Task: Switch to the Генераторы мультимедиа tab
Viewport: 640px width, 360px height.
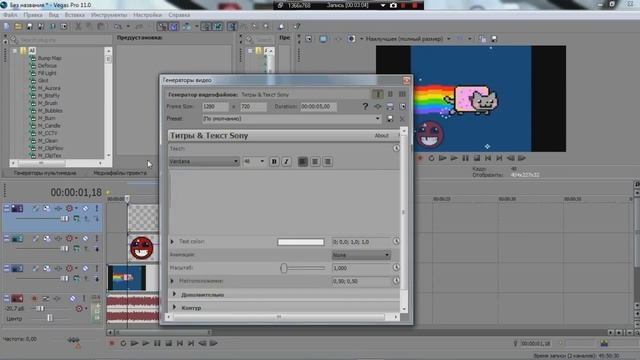Action: 45,173
